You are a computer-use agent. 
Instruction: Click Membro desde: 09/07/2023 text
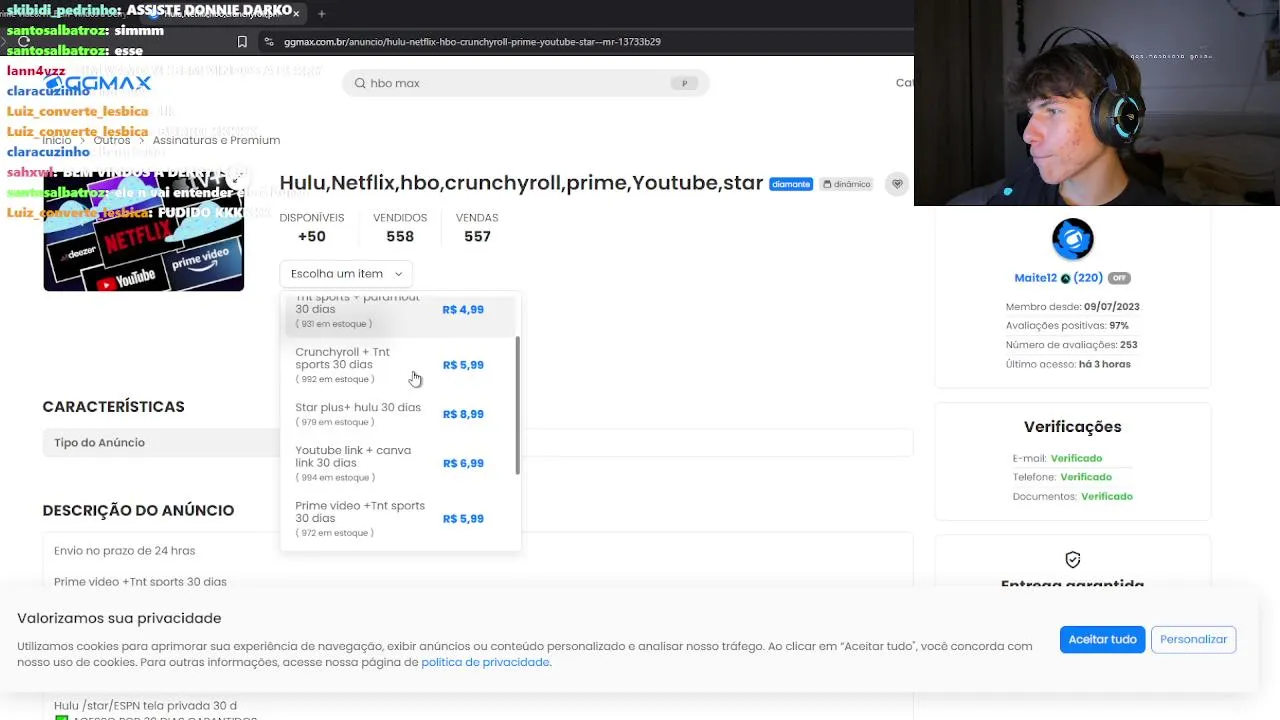coord(1072,307)
